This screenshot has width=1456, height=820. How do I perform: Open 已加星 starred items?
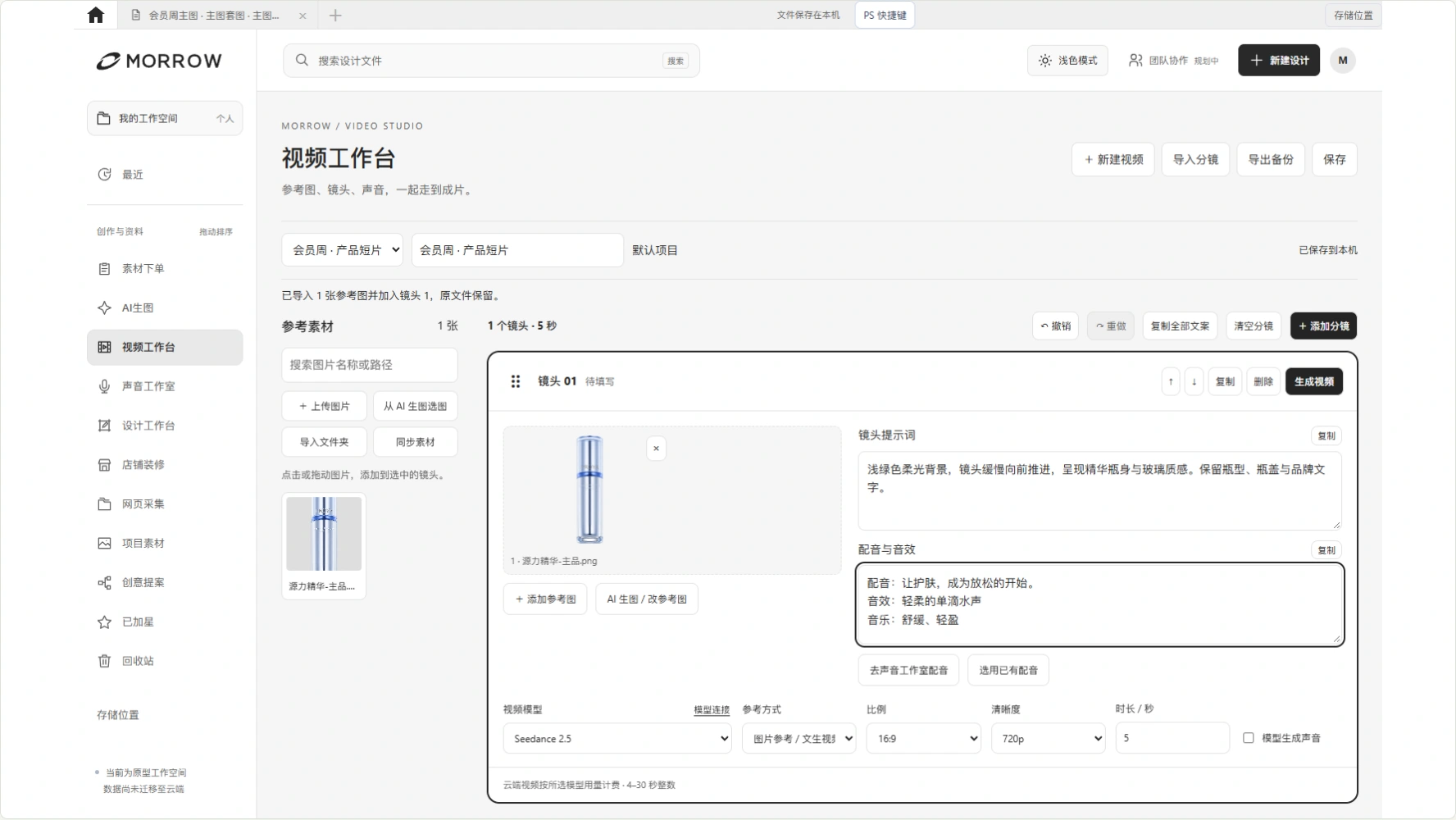click(x=165, y=622)
